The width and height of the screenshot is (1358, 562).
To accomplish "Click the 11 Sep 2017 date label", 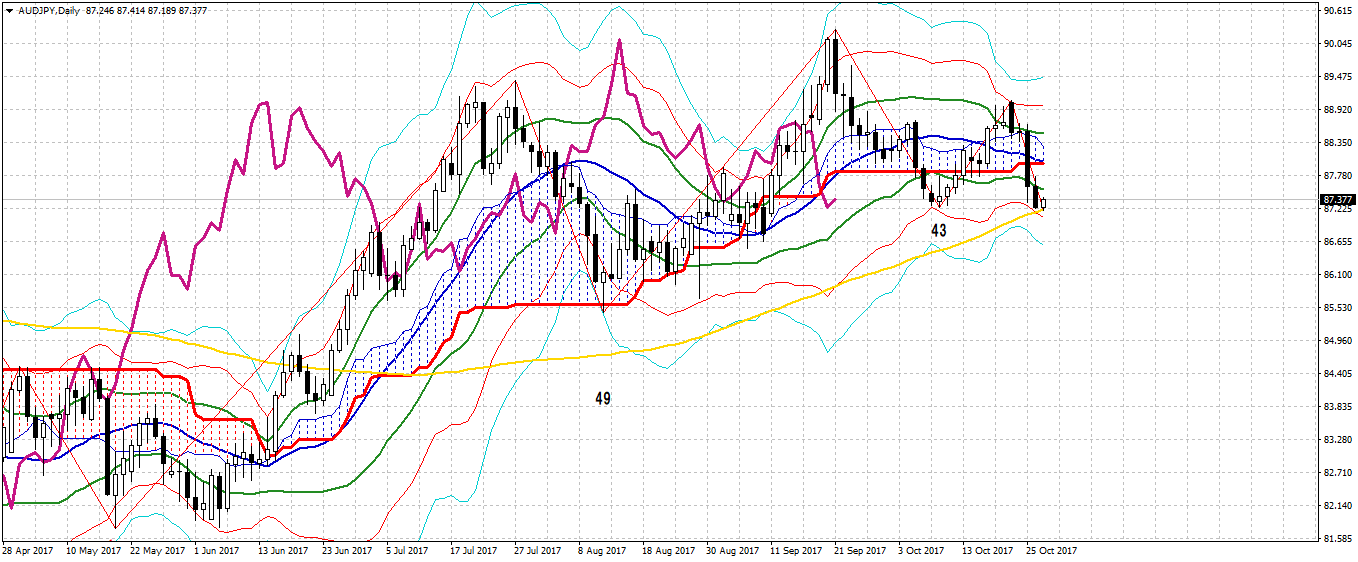I will pyautogui.click(x=797, y=551).
